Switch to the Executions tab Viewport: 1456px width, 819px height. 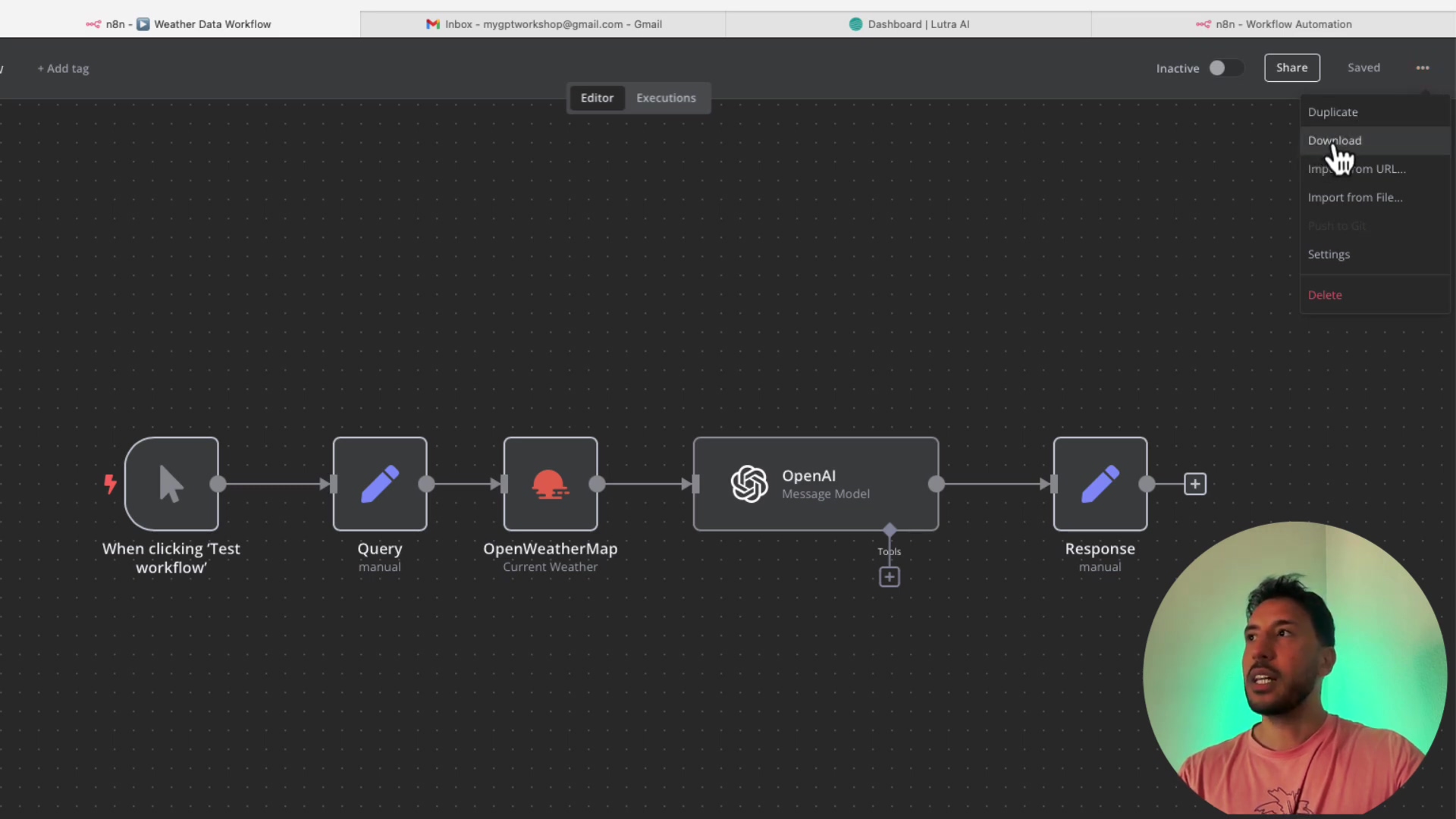pyautogui.click(x=666, y=98)
